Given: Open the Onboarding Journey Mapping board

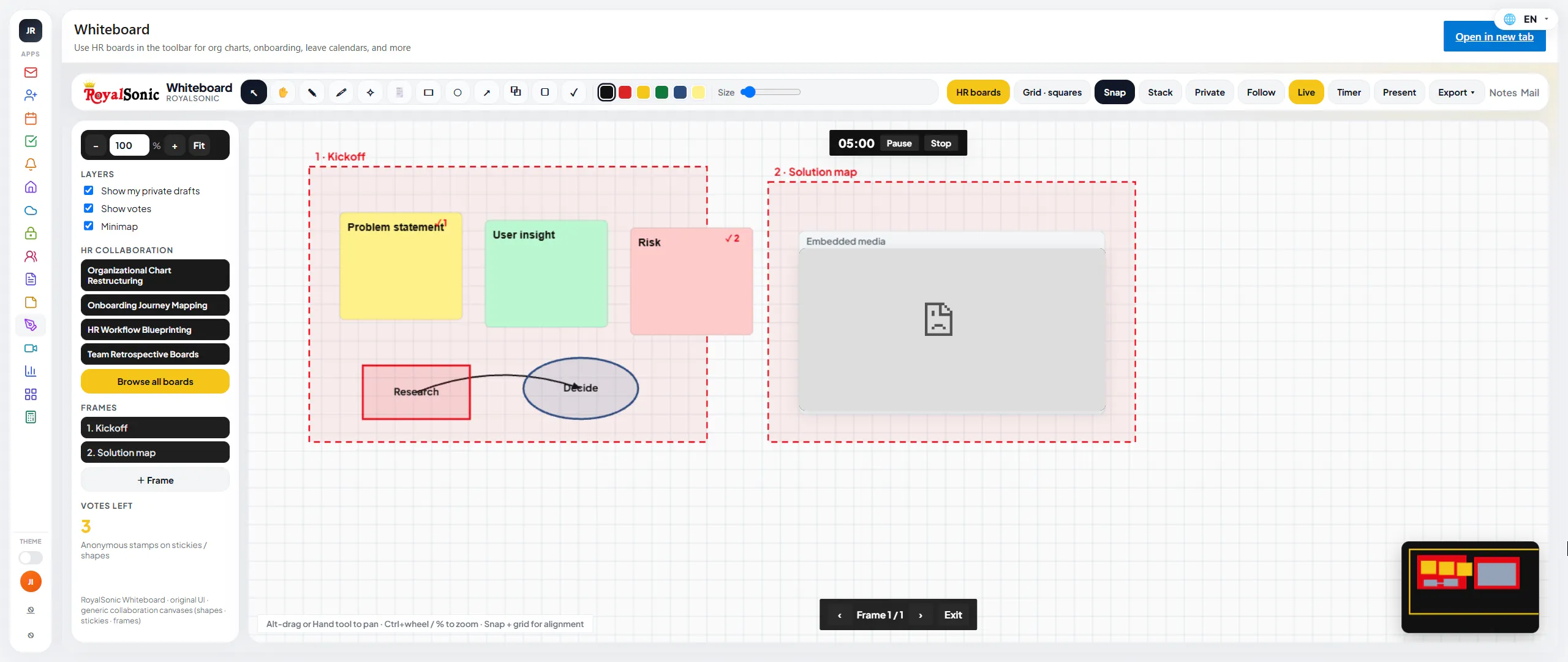Looking at the screenshot, I should coord(155,305).
